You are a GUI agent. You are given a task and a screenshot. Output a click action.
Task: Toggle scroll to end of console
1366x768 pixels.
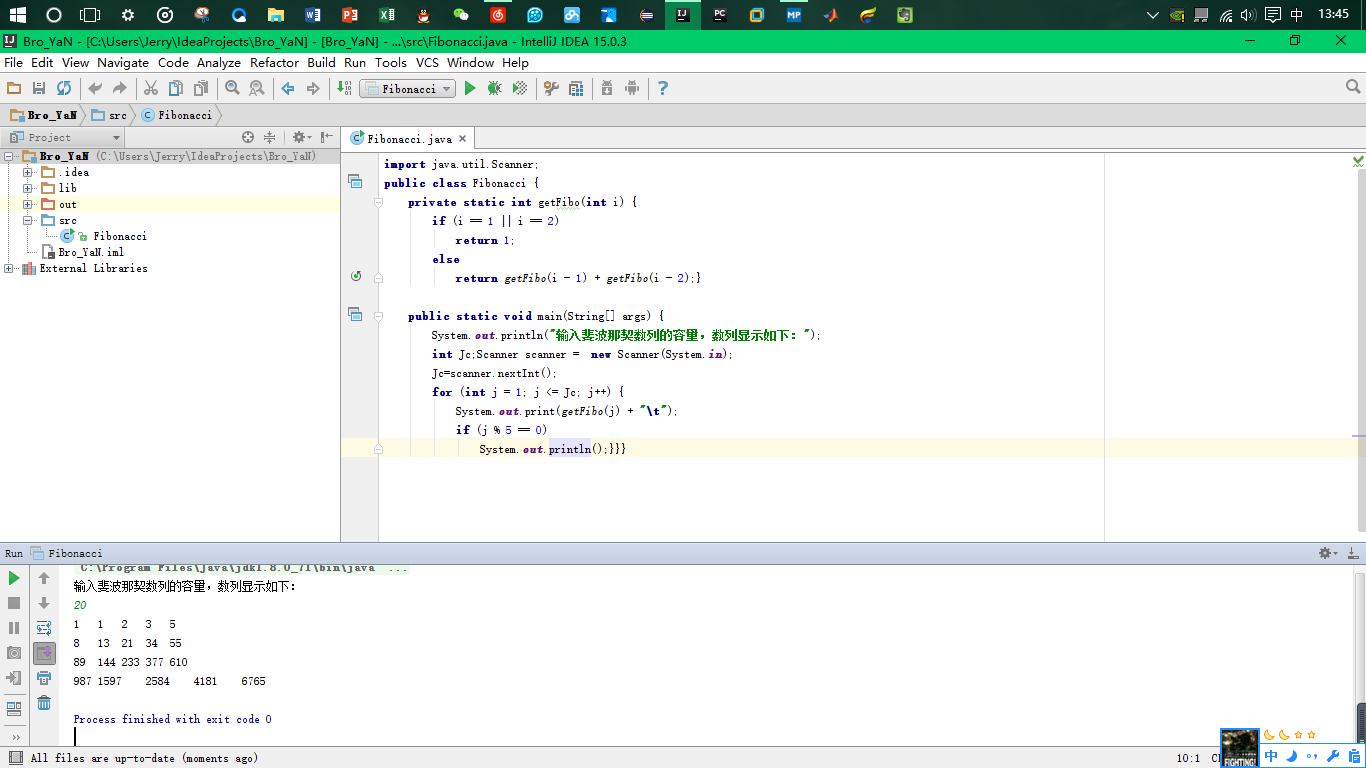pyautogui.click(x=44, y=653)
